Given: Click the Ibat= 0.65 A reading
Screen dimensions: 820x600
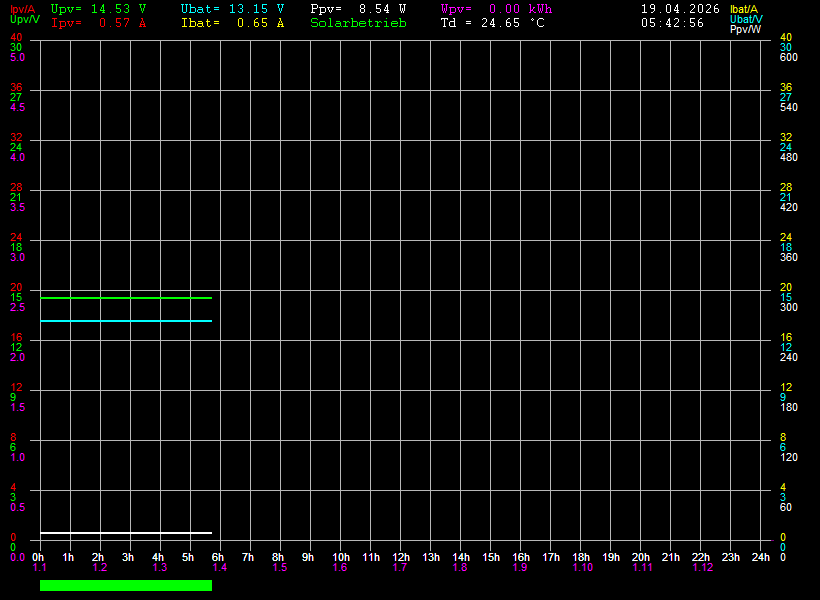Looking at the screenshot, I should pyautogui.click(x=232, y=23).
